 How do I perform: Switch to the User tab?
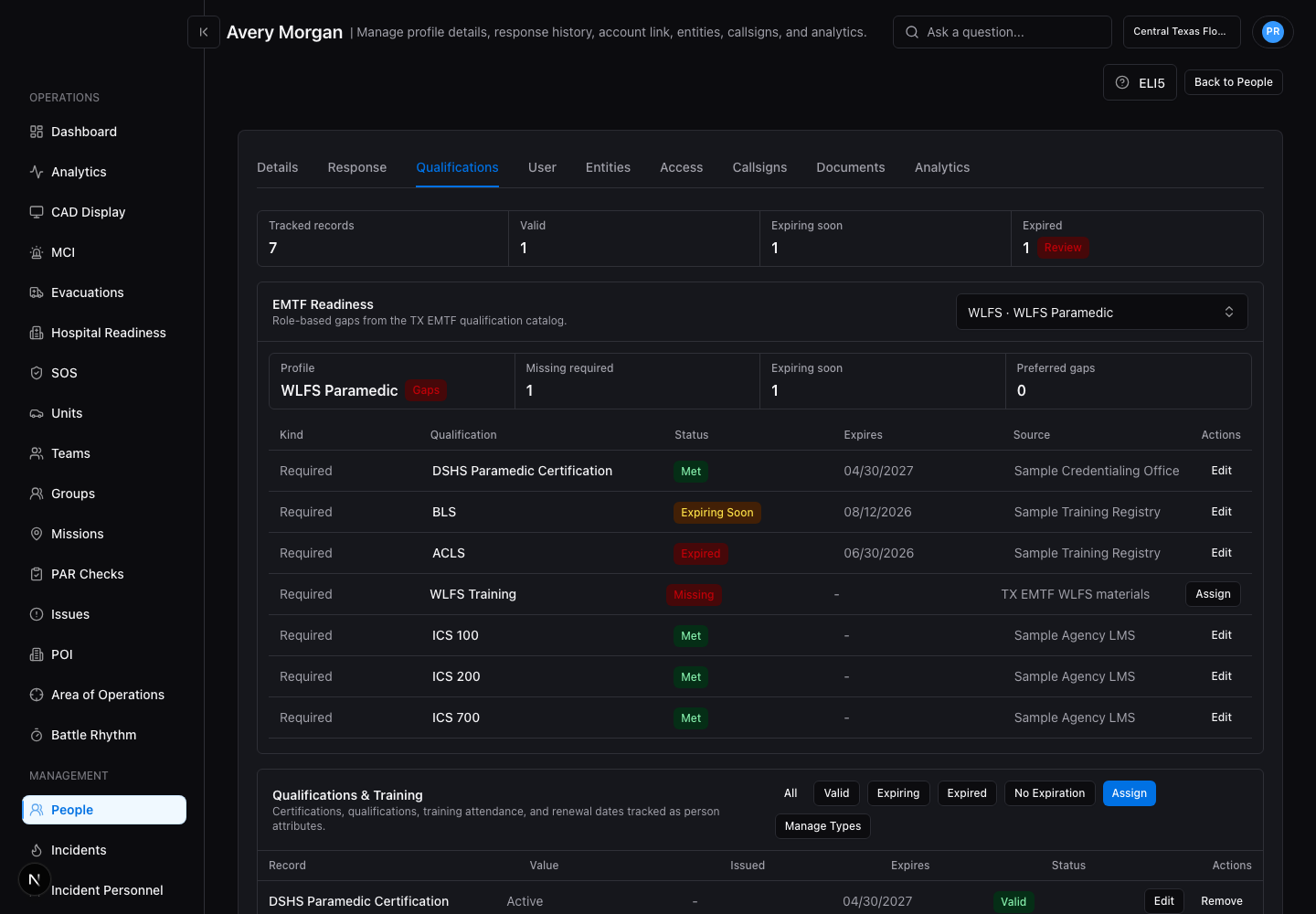[542, 167]
